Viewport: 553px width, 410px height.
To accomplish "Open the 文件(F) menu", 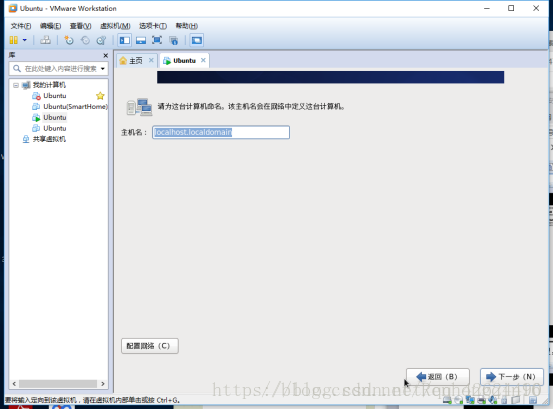I will point(21,26).
